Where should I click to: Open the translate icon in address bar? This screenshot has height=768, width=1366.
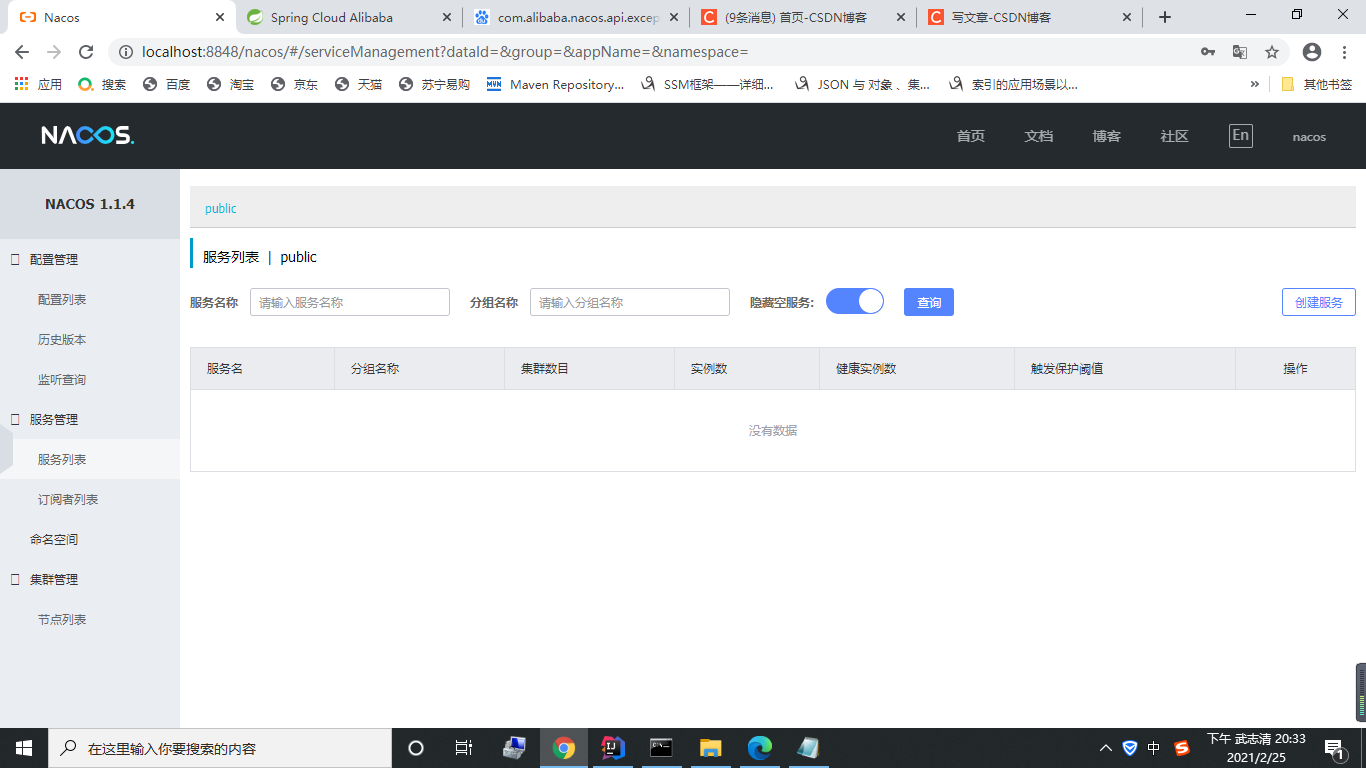1241,51
